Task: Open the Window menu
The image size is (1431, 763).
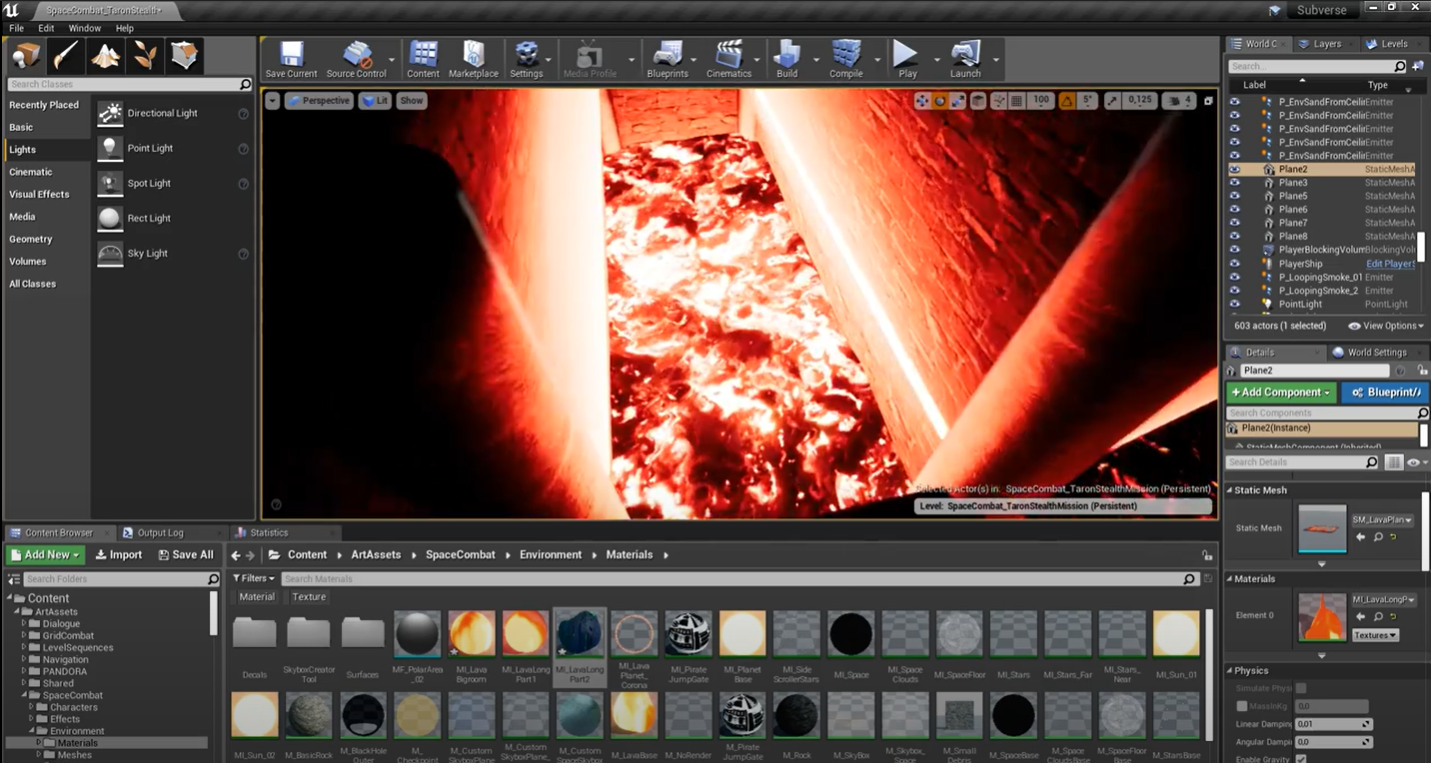Action: tap(84, 28)
